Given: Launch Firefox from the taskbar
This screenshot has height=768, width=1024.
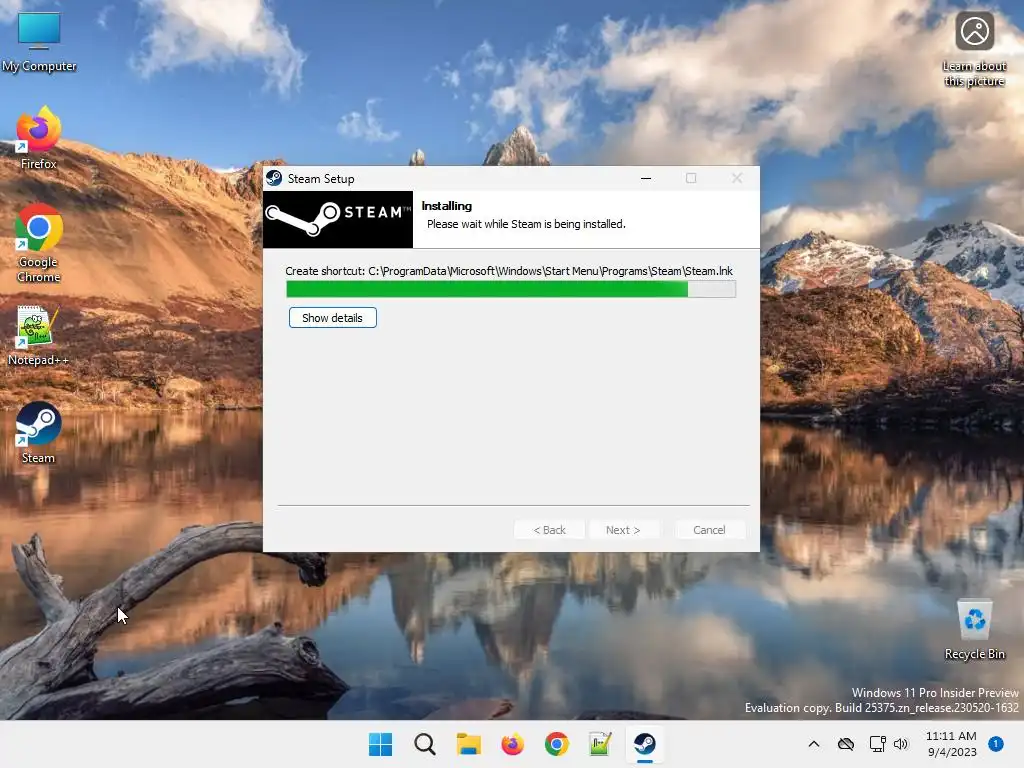Looking at the screenshot, I should pyautogui.click(x=513, y=744).
